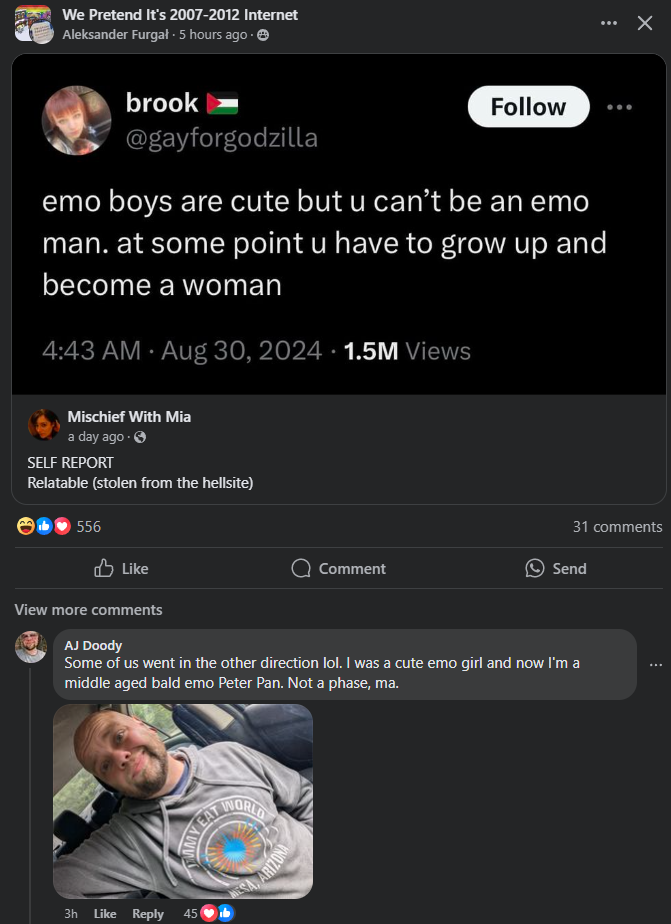Send the post via WhatsApp

[x=556, y=568]
